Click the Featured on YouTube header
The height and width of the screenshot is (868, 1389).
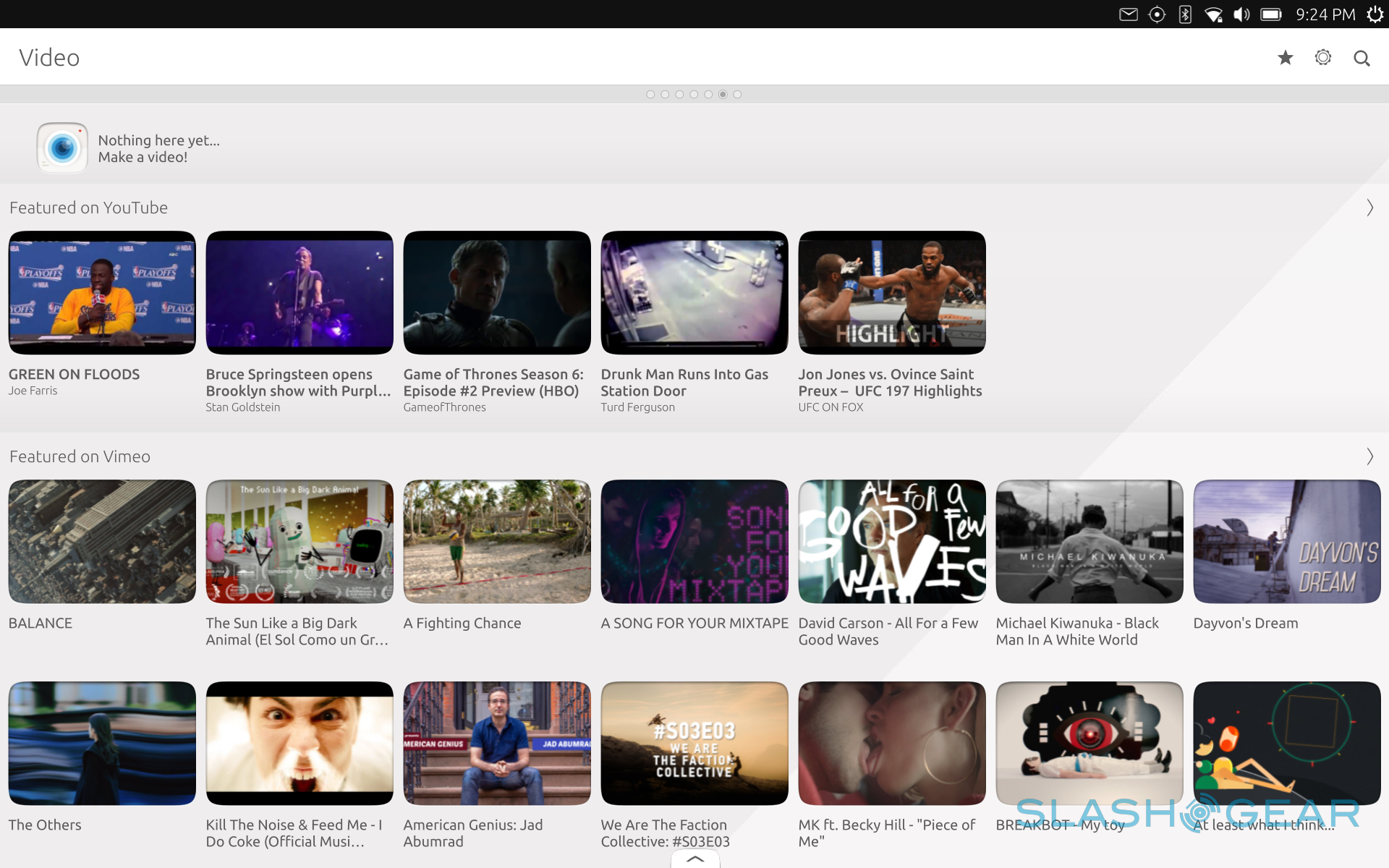tap(88, 208)
